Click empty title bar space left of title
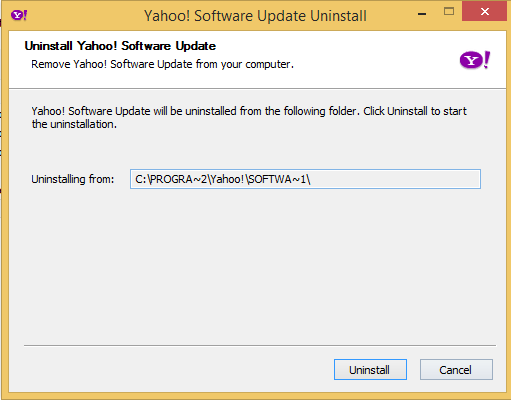The image size is (511, 400). tap(83, 15)
